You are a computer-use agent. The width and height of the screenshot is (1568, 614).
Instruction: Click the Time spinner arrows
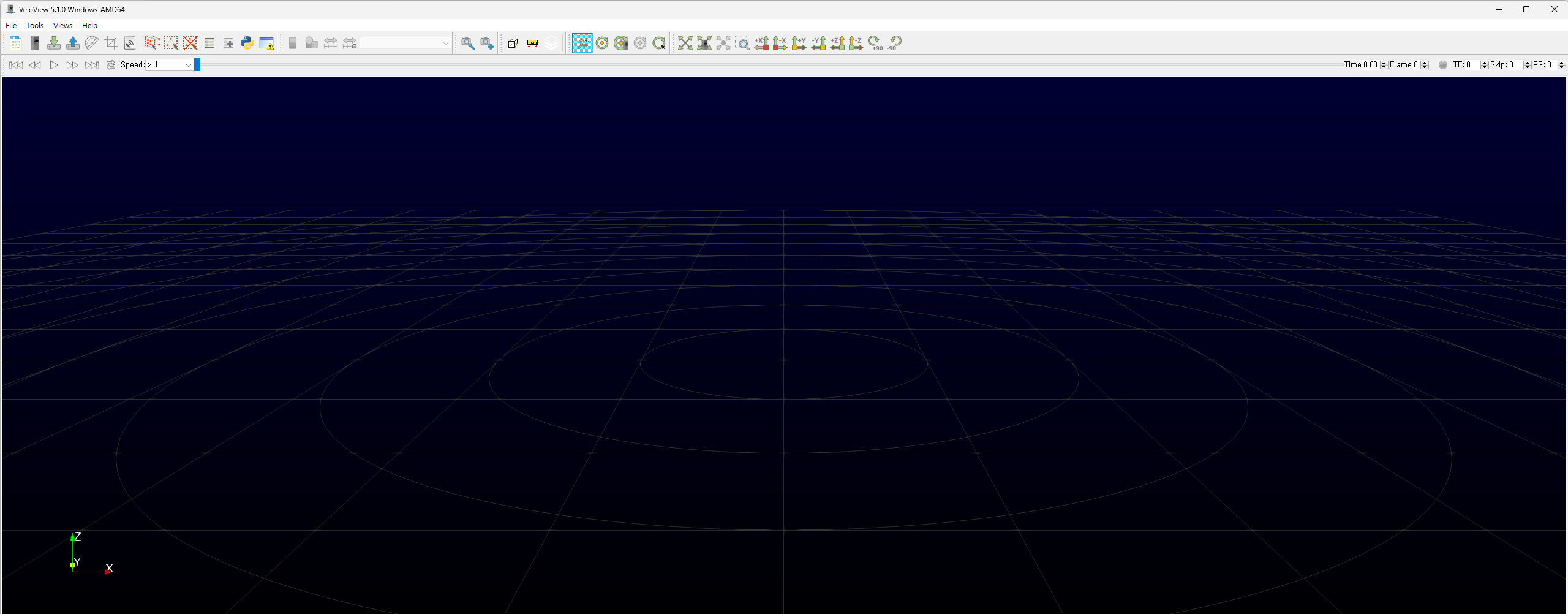click(1384, 65)
